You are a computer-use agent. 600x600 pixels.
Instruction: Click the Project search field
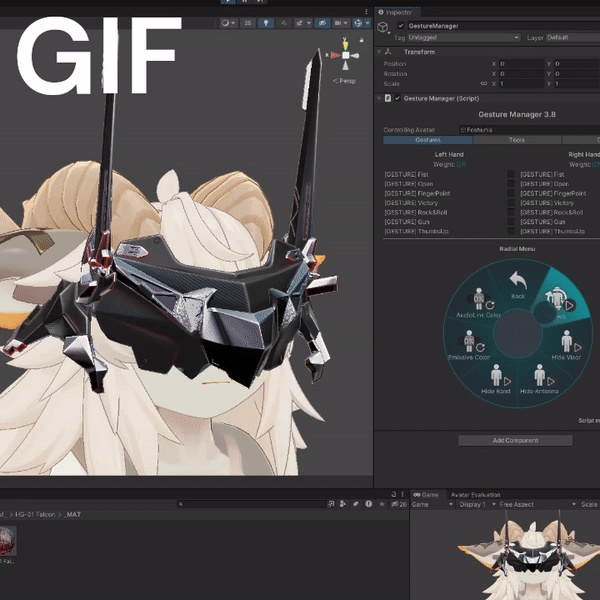(251, 504)
